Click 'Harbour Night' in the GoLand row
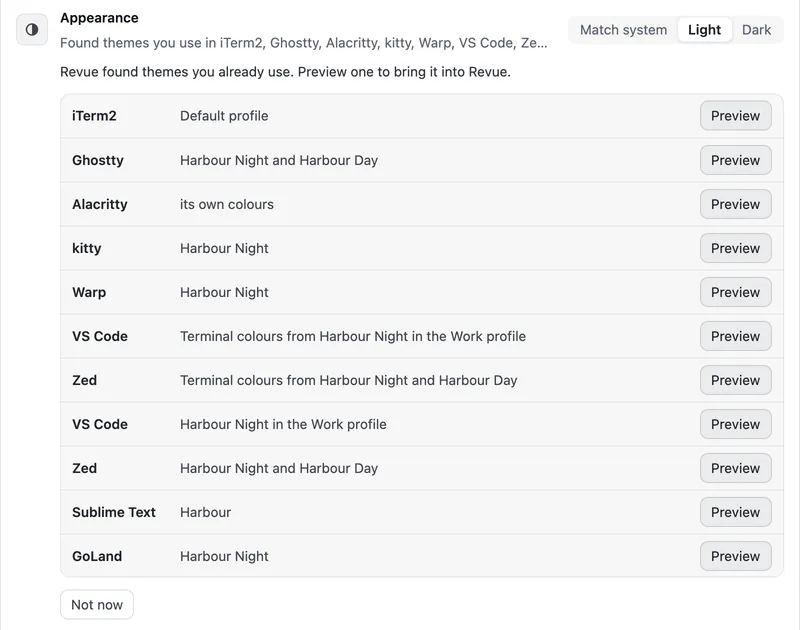 pos(224,556)
